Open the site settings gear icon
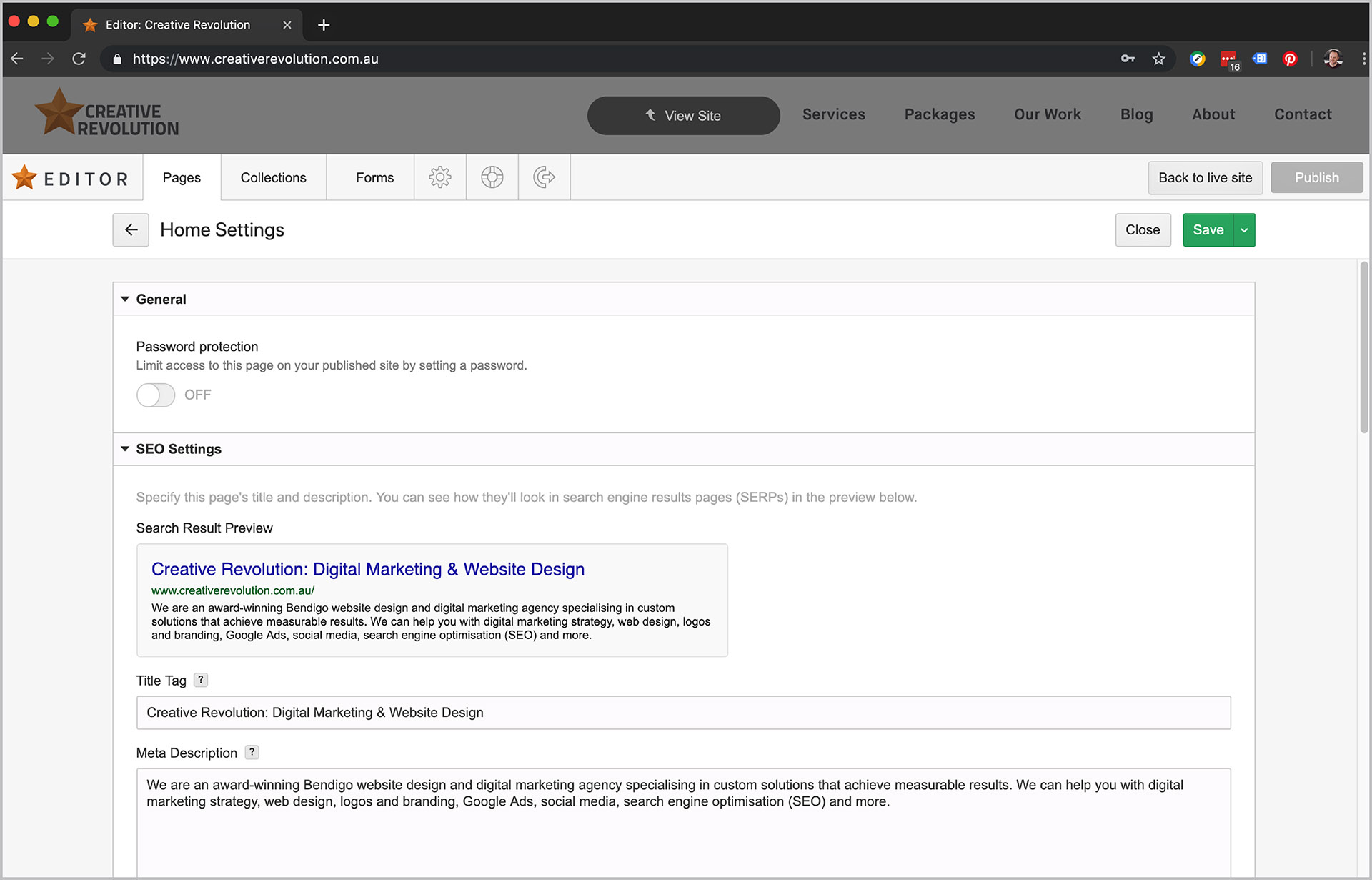Screen dimensions: 1372x880 point(440,177)
